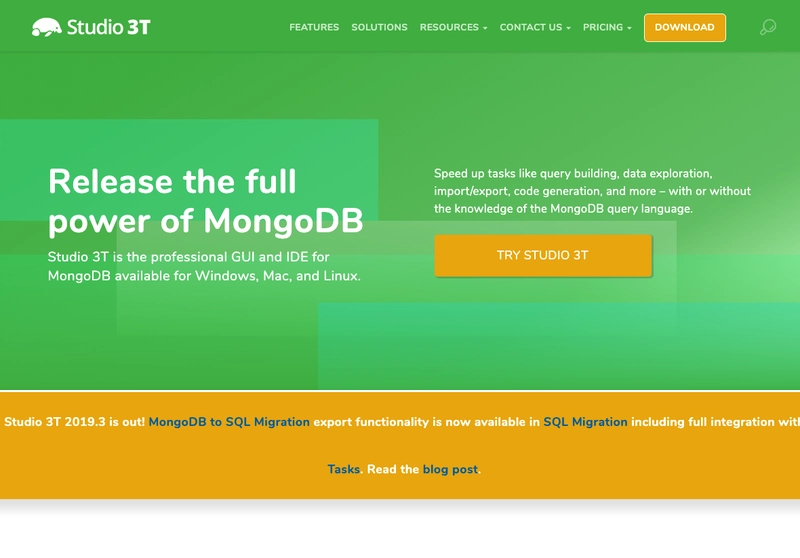This screenshot has height=558, width=800.
Task: Open the Features menu item
Action: 314,28
